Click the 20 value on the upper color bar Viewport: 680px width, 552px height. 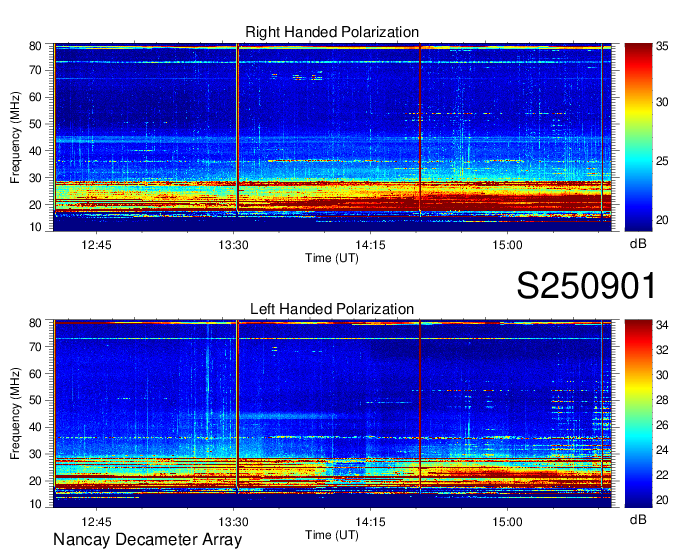662,220
